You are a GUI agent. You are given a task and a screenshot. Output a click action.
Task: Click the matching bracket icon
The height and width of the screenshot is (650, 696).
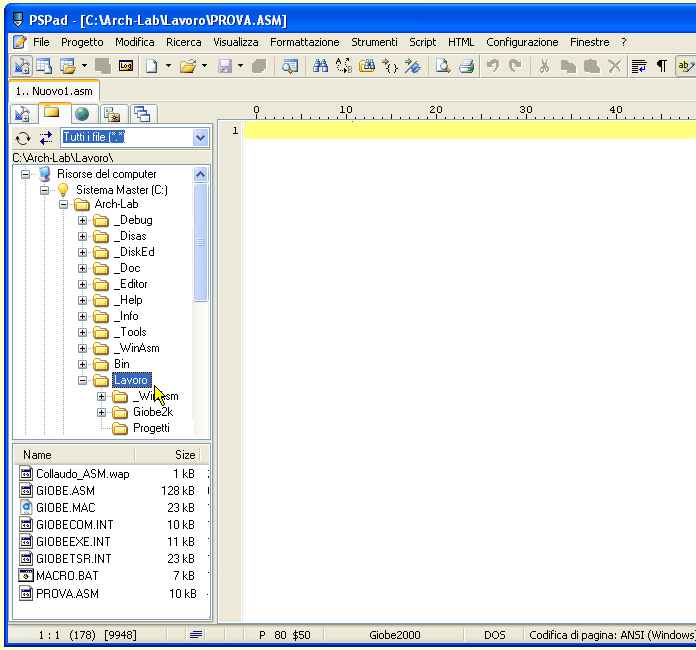[390, 67]
